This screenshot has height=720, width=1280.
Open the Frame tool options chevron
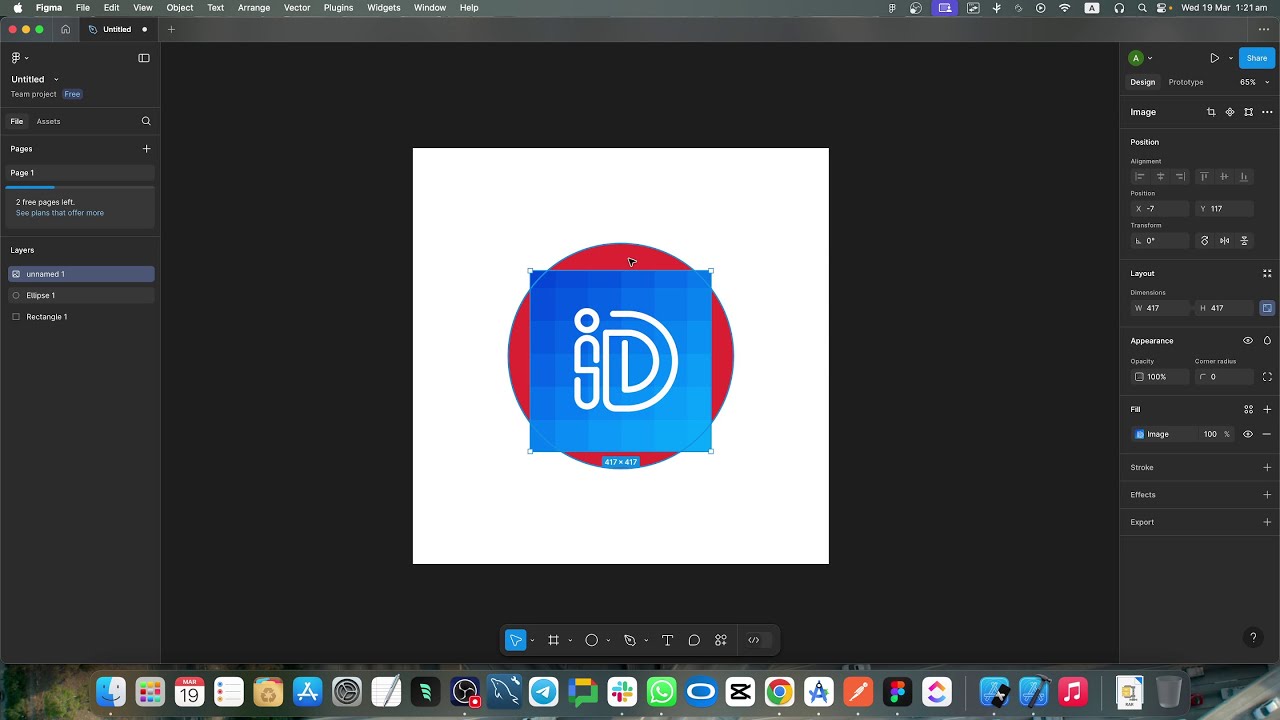point(570,640)
